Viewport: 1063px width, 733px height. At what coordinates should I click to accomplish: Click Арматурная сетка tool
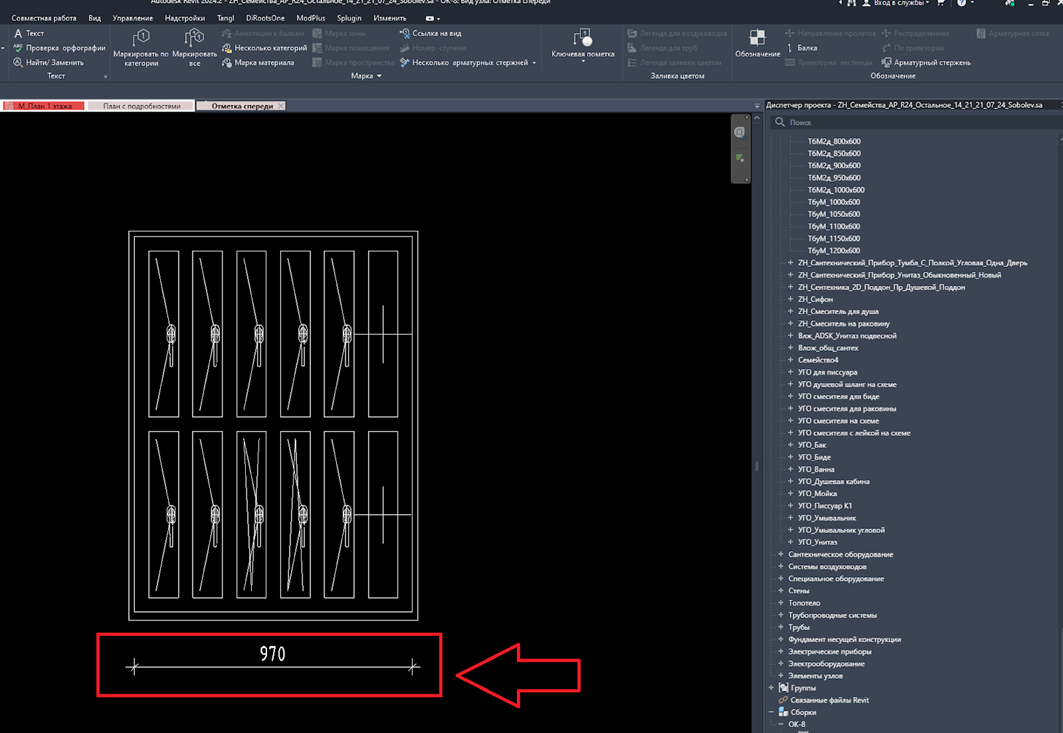pyautogui.click(x=1013, y=33)
